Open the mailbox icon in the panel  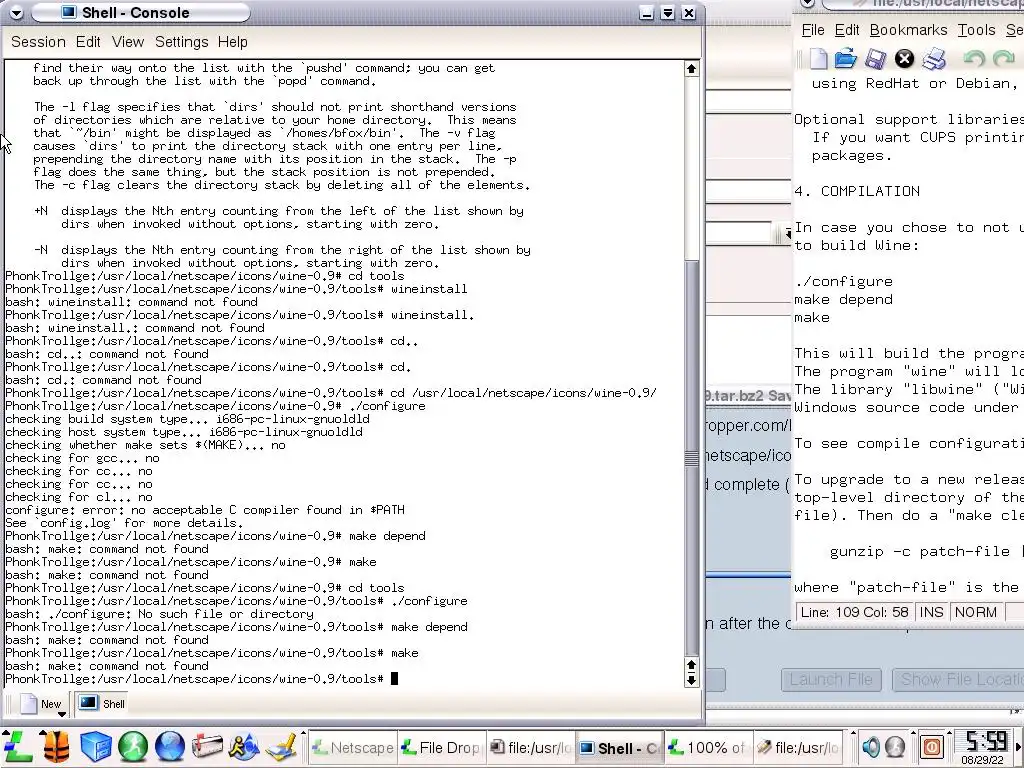(x=207, y=746)
